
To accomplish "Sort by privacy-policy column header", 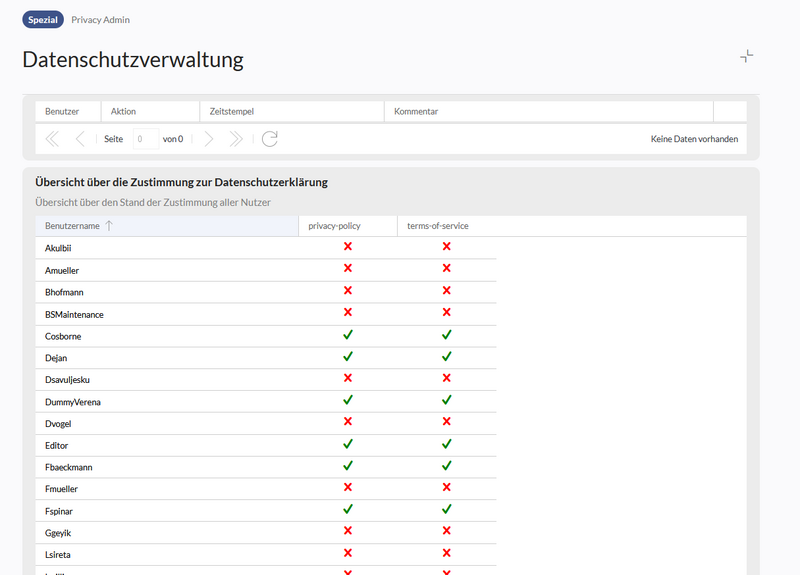I will point(334,226).
